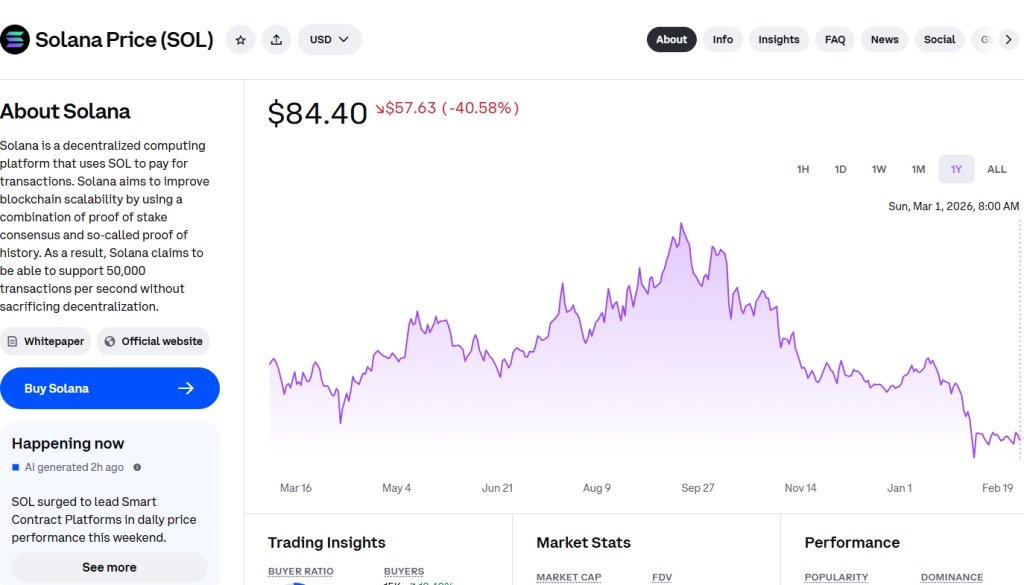Click 'See more' under Happening now
This screenshot has height=585, width=1024.
[x=109, y=567]
